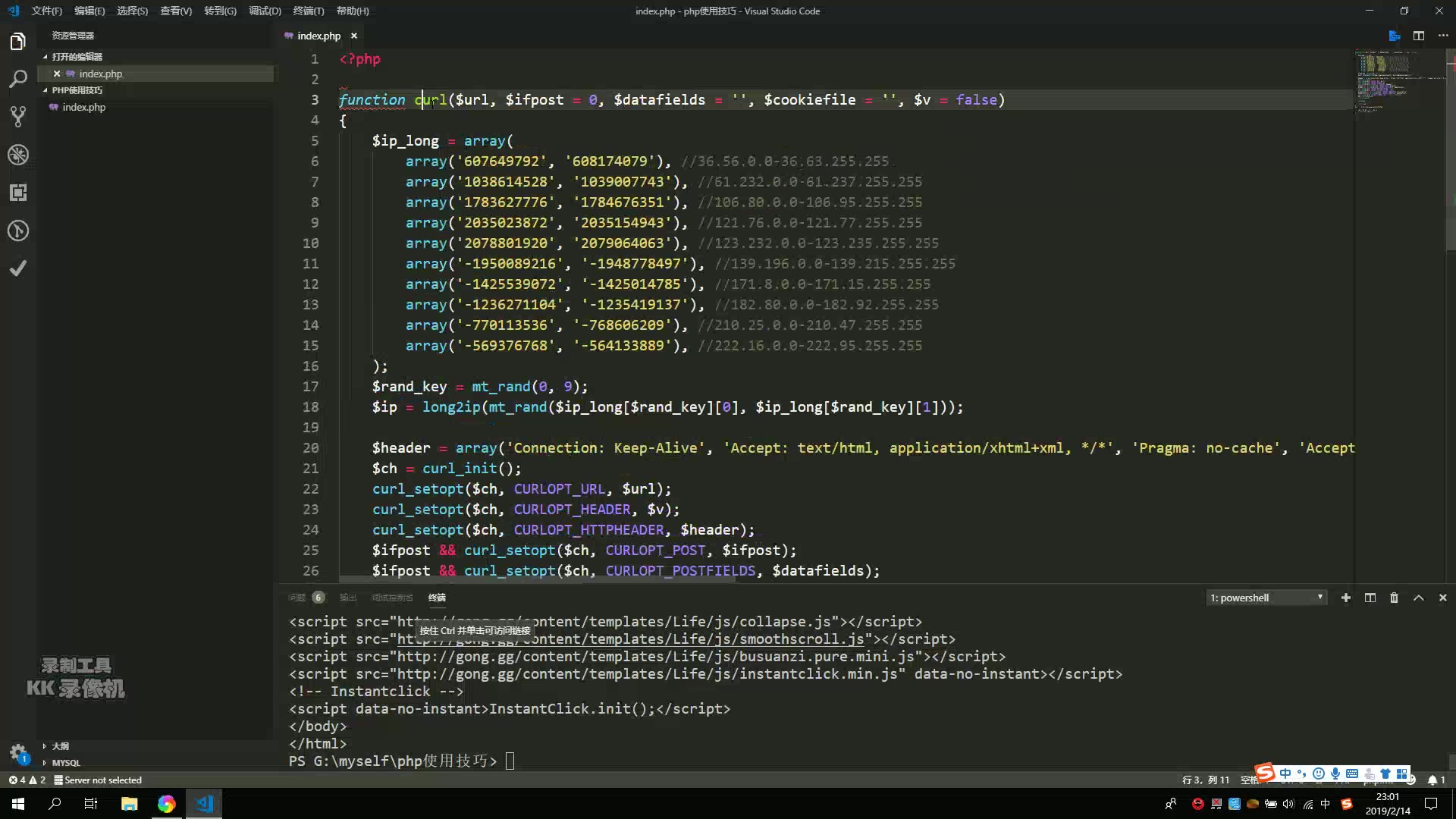Toggle the taskbar IME language indicator

1326,804
